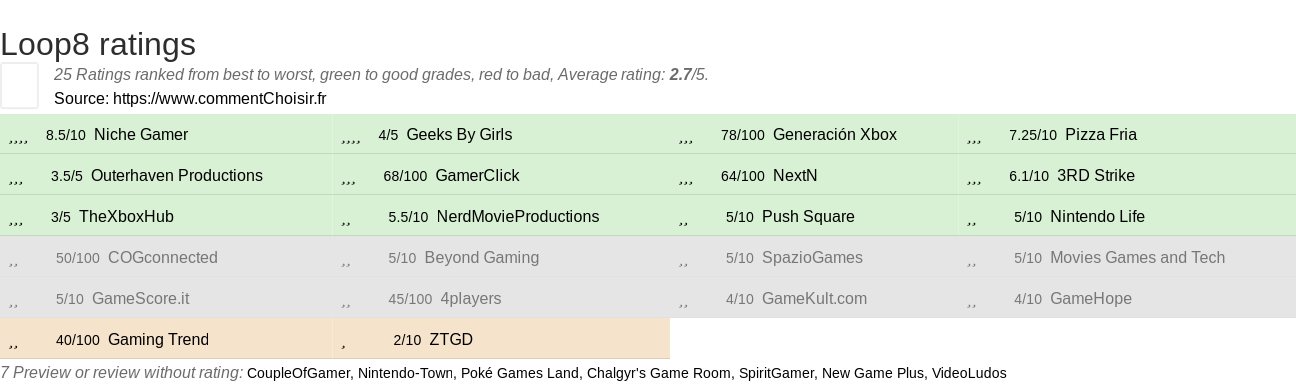Click the rating icons beside 3RD Strike
Viewport: 1296px width, 384px height.
pyautogui.click(x=974, y=178)
